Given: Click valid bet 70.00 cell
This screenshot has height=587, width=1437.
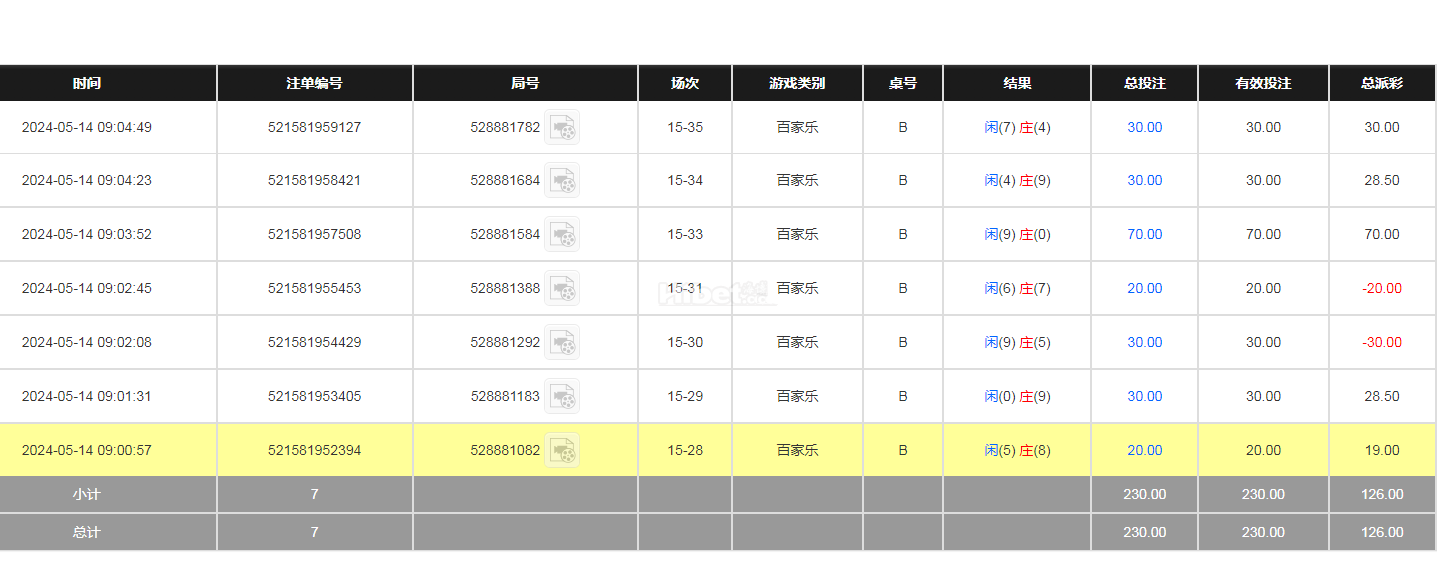Looking at the screenshot, I should pyautogui.click(x=1263, y=234).
